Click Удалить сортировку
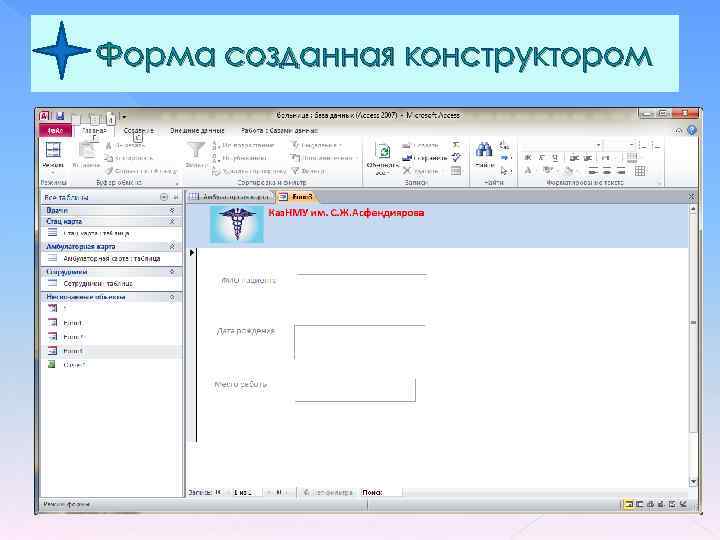 point(249,171)
